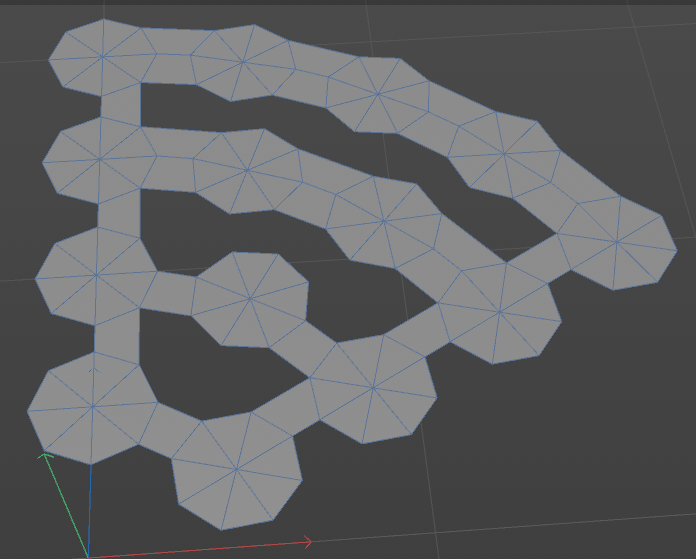Click the red X axis arrow tip
The image size is (696, 559).
pos(308,542)
